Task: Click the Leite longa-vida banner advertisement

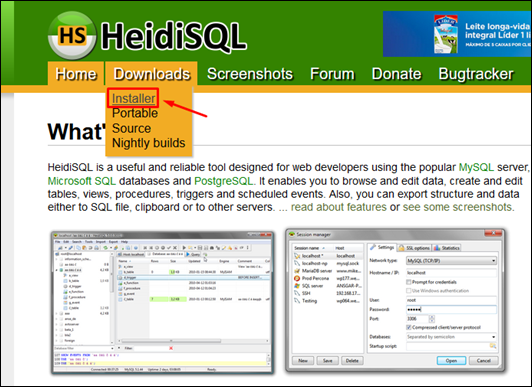Action: (457, 34)
